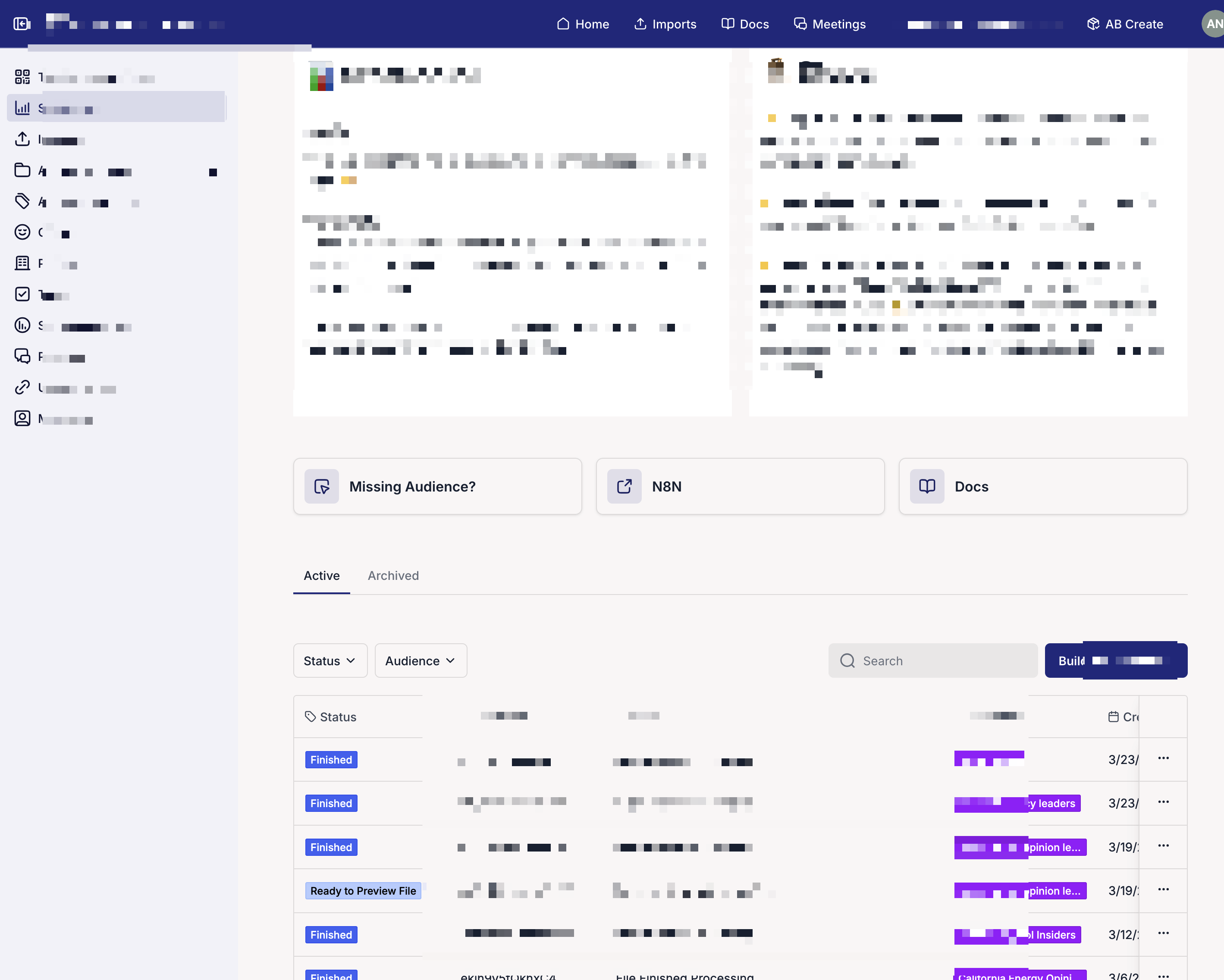Click the Missing Audience? card
Screen dimensions: 1224x980
437,486
